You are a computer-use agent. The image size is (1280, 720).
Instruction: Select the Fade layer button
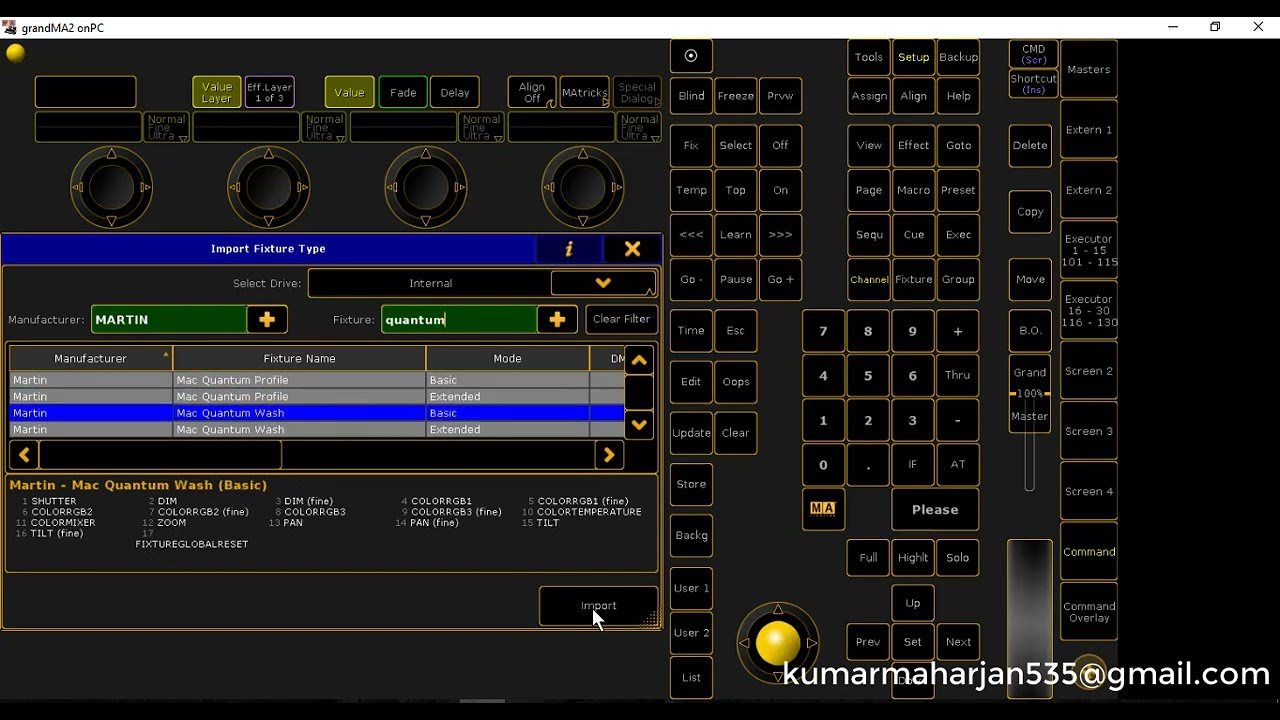[403, 92]
